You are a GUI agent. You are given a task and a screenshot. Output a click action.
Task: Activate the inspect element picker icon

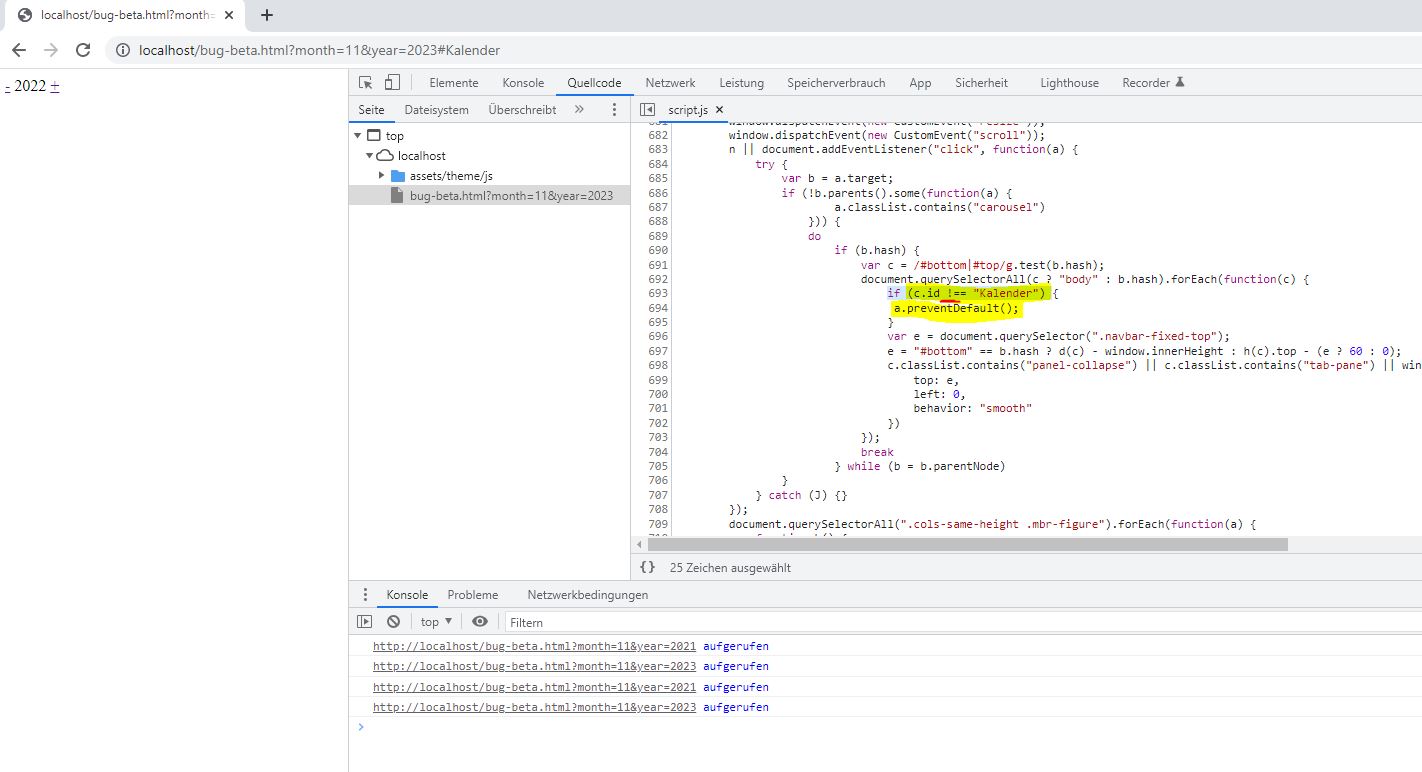366,83
